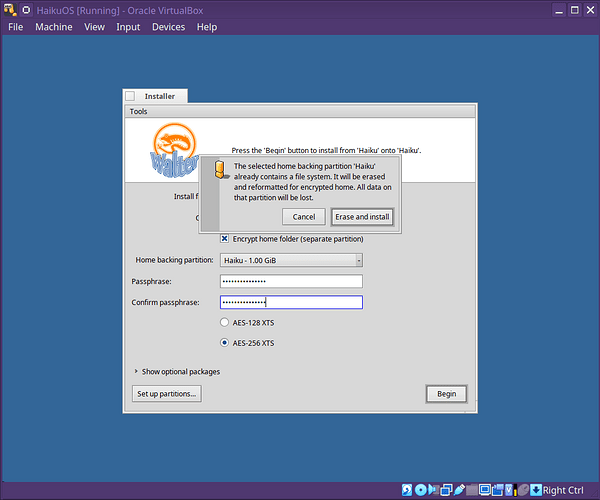
Task: Click the virtualization V status icon
Action: click(509, 490)
